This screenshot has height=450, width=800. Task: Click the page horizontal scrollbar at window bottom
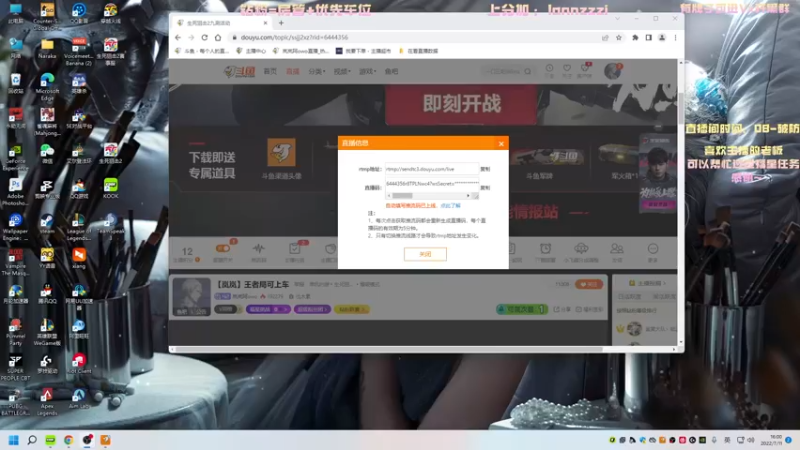(x=390, y=349)
